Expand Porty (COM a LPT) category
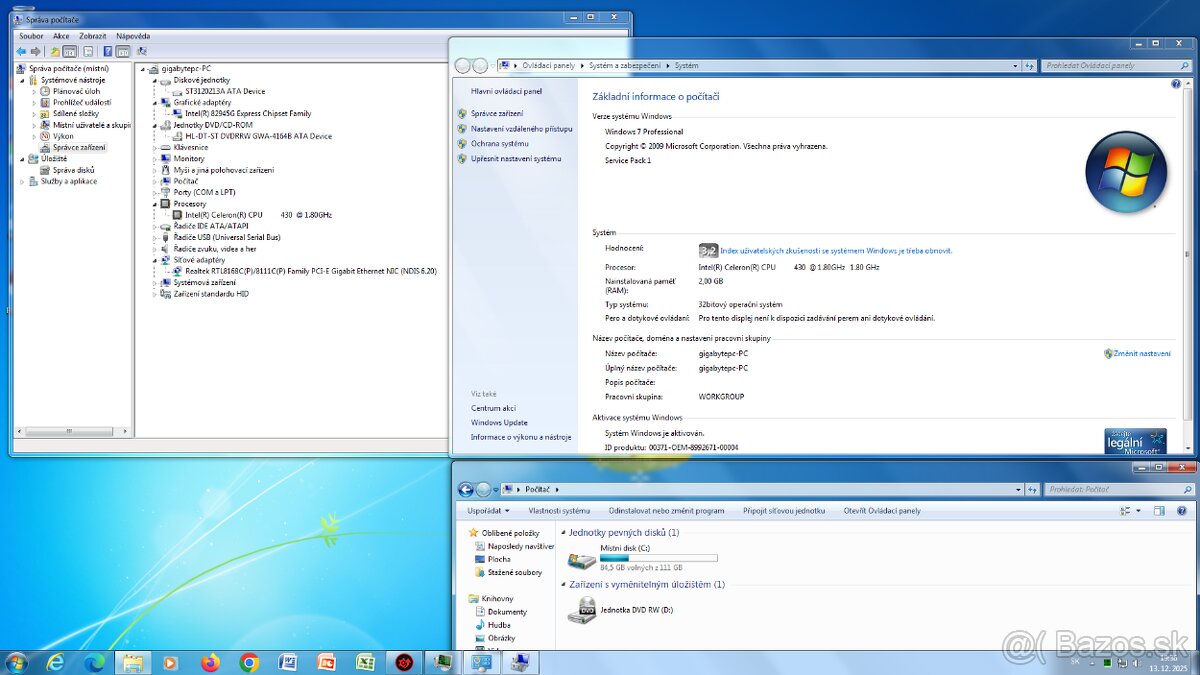The width and height of the screenshot is (1200, 675). 155,192
